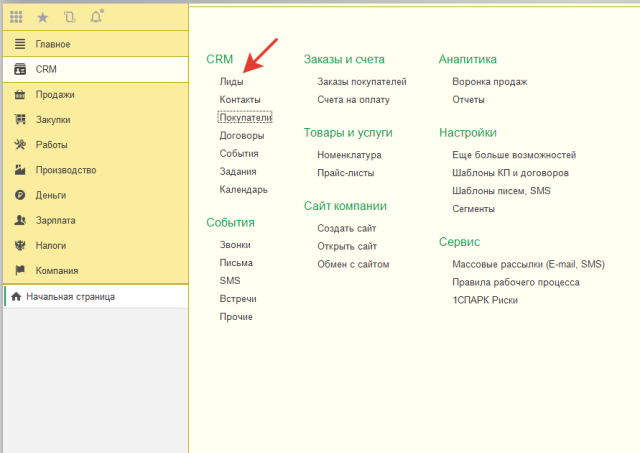Screen dimensions: 640x453
Task: Select the CRM section in sidebar
Action: tap(96, 69)
